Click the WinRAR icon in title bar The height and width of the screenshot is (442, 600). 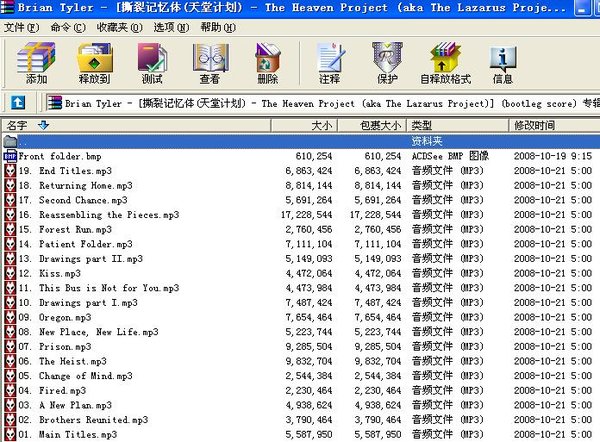[x=7, y=7]
